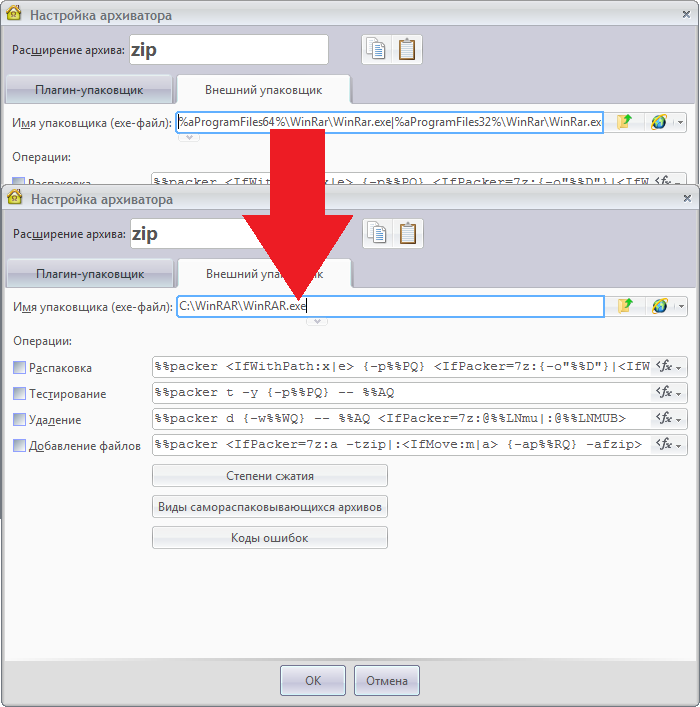The height and width of the screenshot is (707, 700).
Task: Enable the Распаковка checkbox in the lower dialog
Action: point(20,368)
